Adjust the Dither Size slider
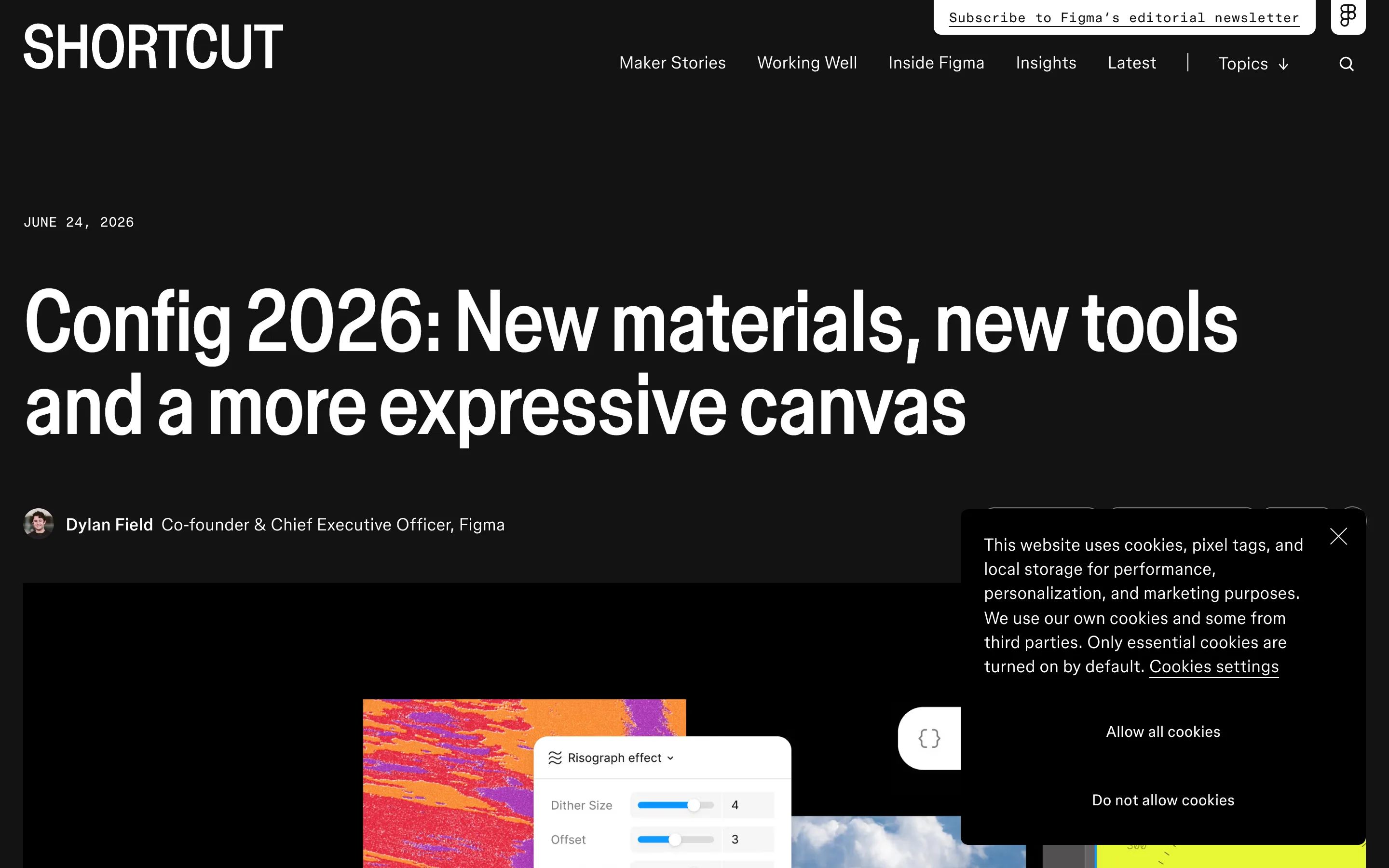Viewport: 1389px width, 868px height. (x=676, y=805)
